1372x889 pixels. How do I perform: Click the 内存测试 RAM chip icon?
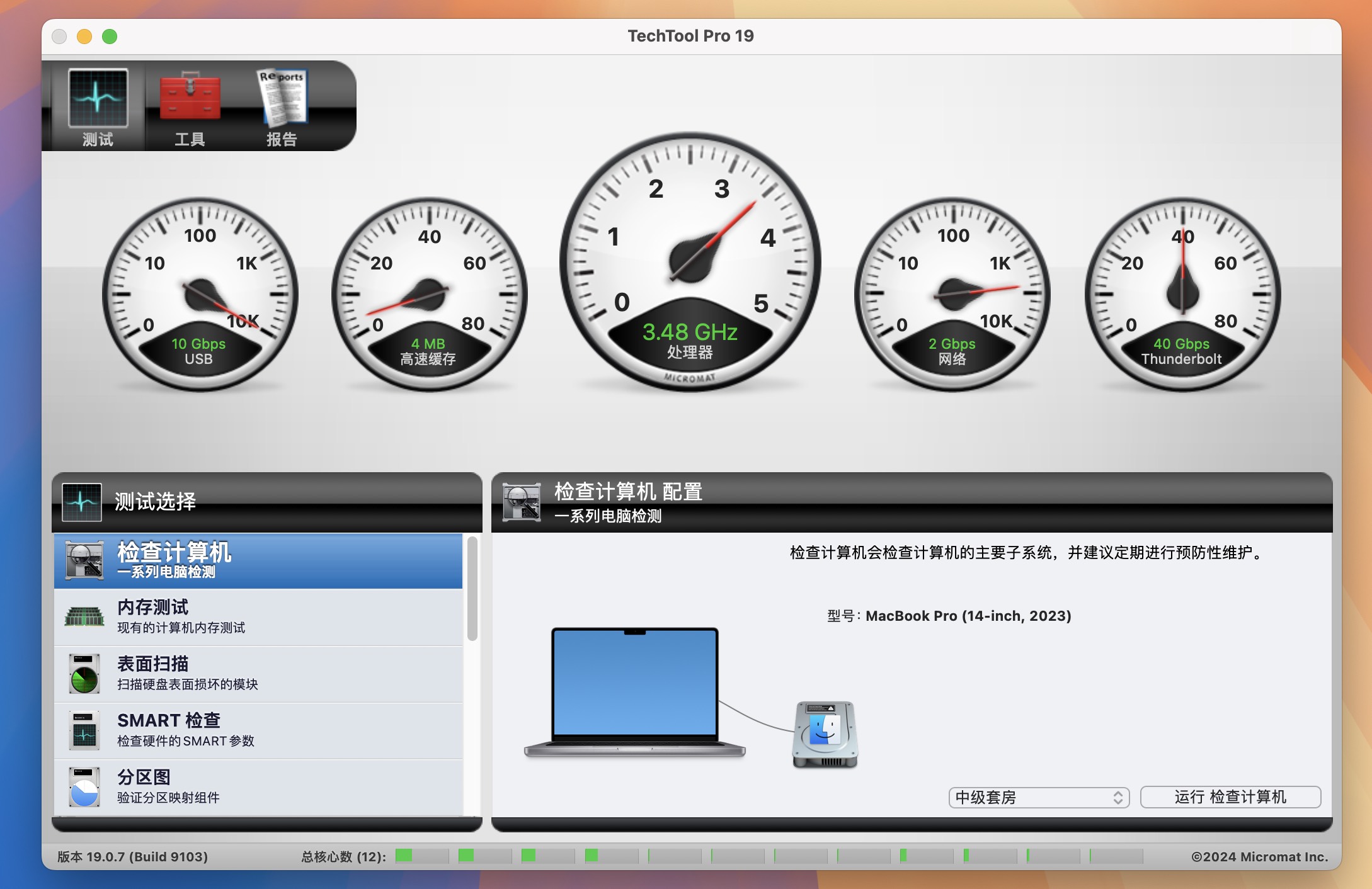(84, 616)
